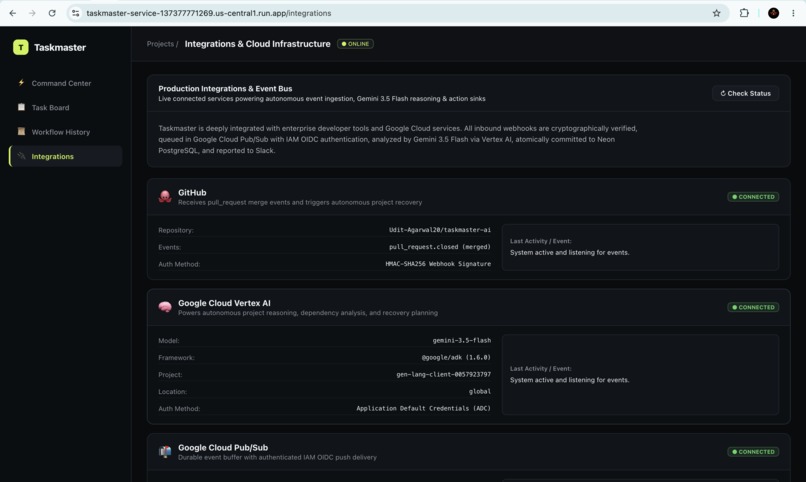Click model value gemini-3.5-flash

click(x=462, y=340)
